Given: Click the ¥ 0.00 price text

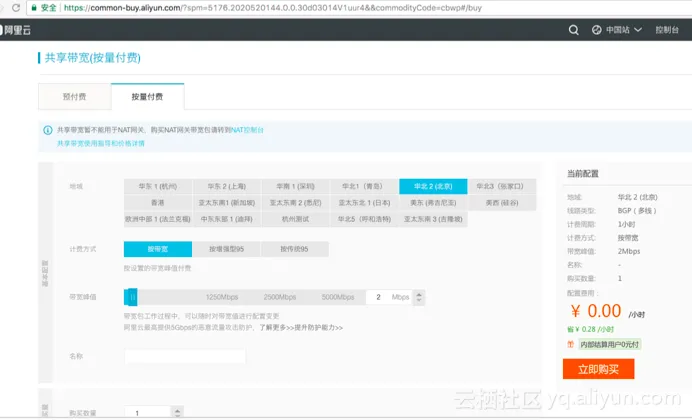Looking at the screenshot, I should (x=596, y=311).
